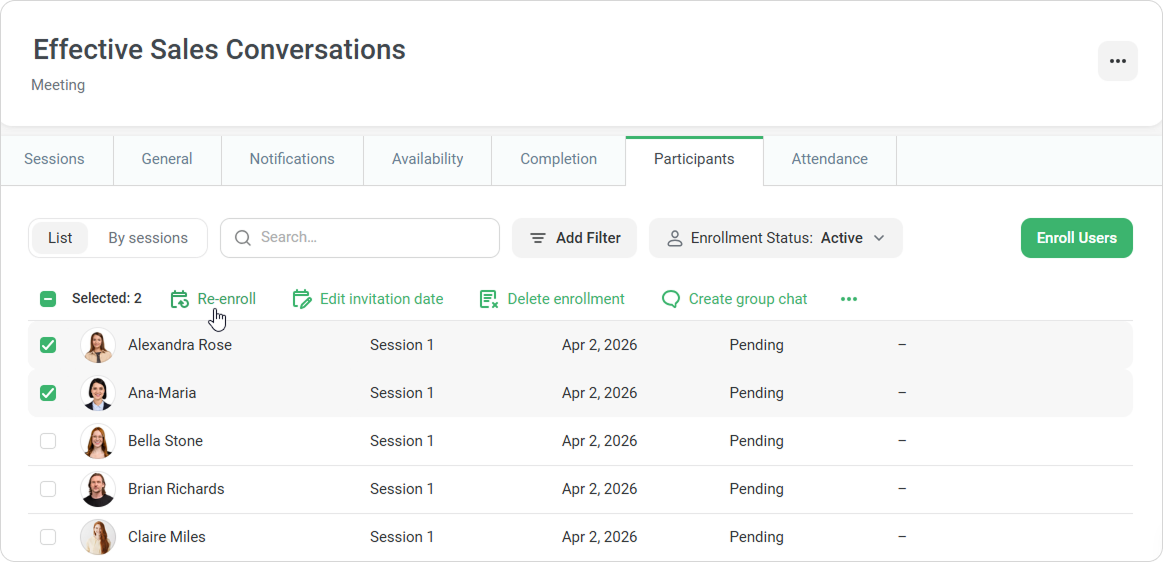The image size is (1163, 562).
Task: Click the Edit invitation date icon
Action: 302,299
